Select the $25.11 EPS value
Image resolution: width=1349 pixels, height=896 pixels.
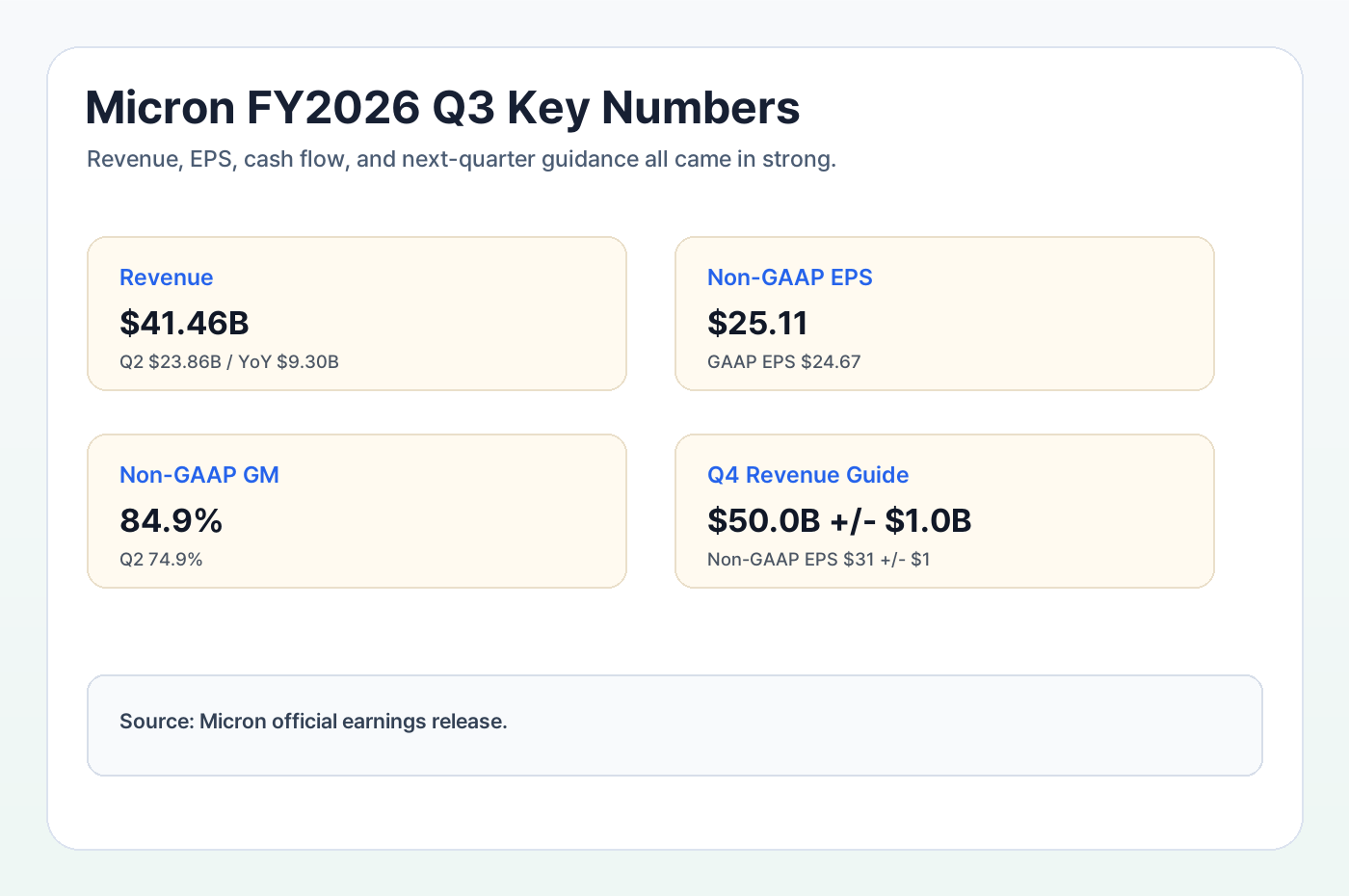757,323
